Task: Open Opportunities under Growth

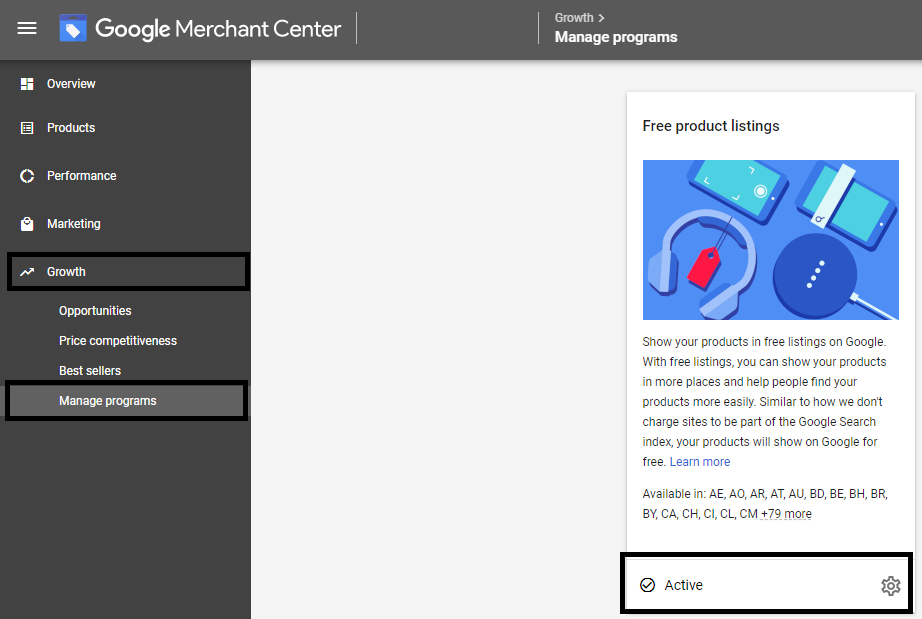Action: pos(95,311)
